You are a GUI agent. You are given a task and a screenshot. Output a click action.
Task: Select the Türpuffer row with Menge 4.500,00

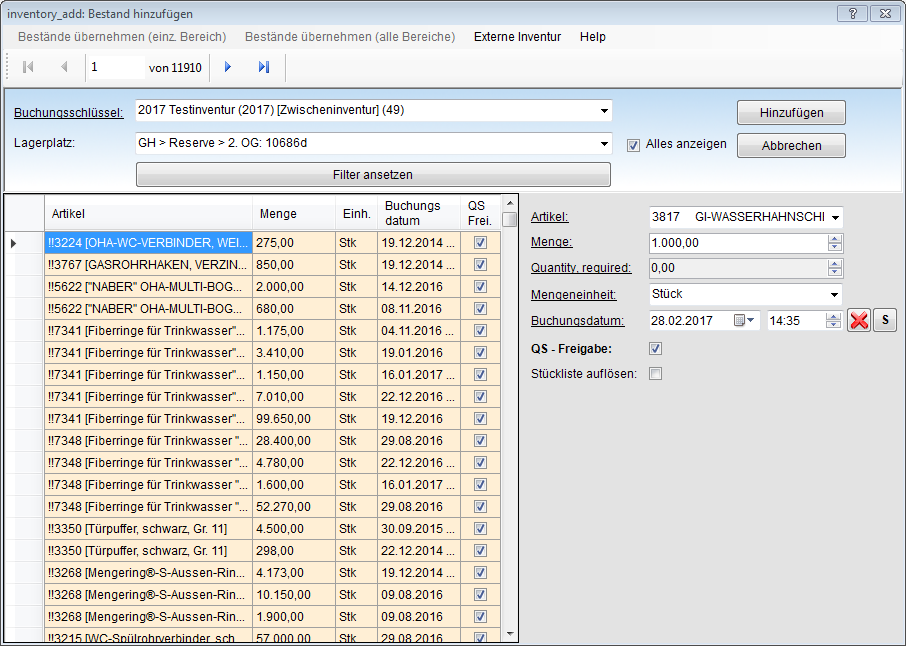click(253, 529)
